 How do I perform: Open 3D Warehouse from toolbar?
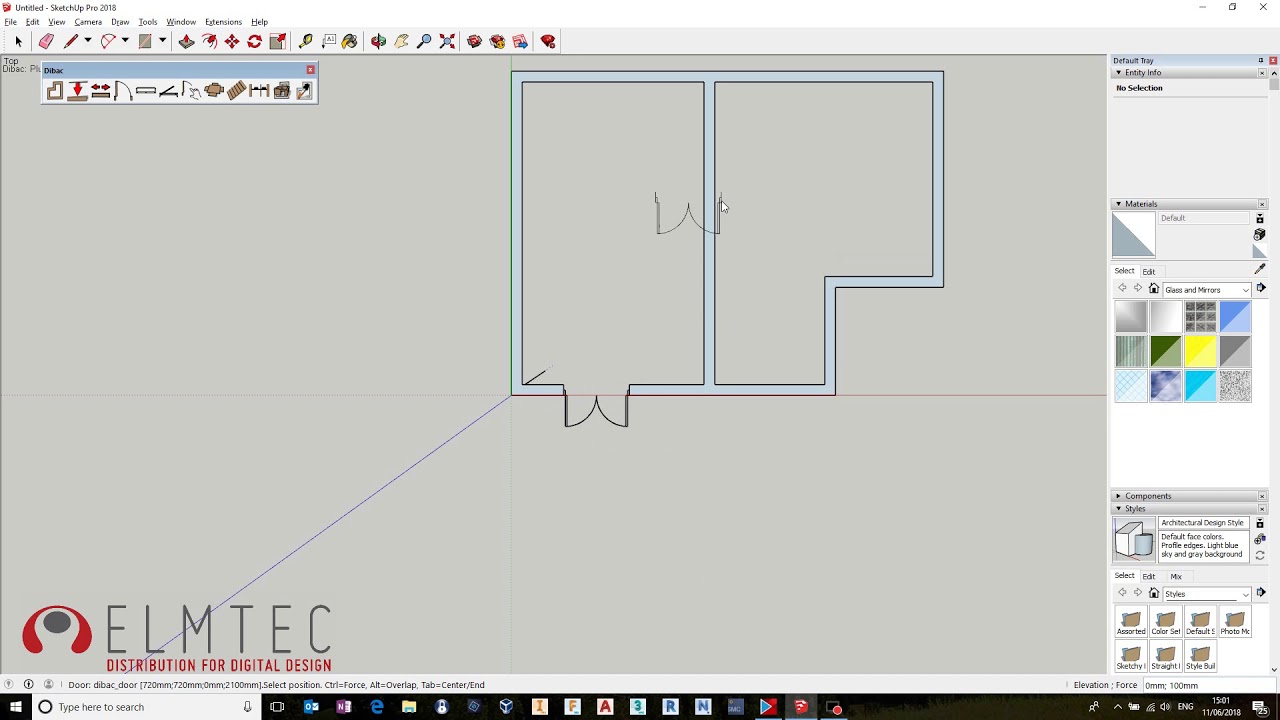pos(474,41)
